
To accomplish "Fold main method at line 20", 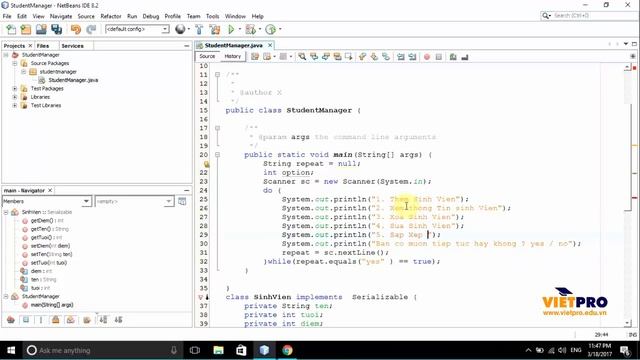I will coord(218,155).
